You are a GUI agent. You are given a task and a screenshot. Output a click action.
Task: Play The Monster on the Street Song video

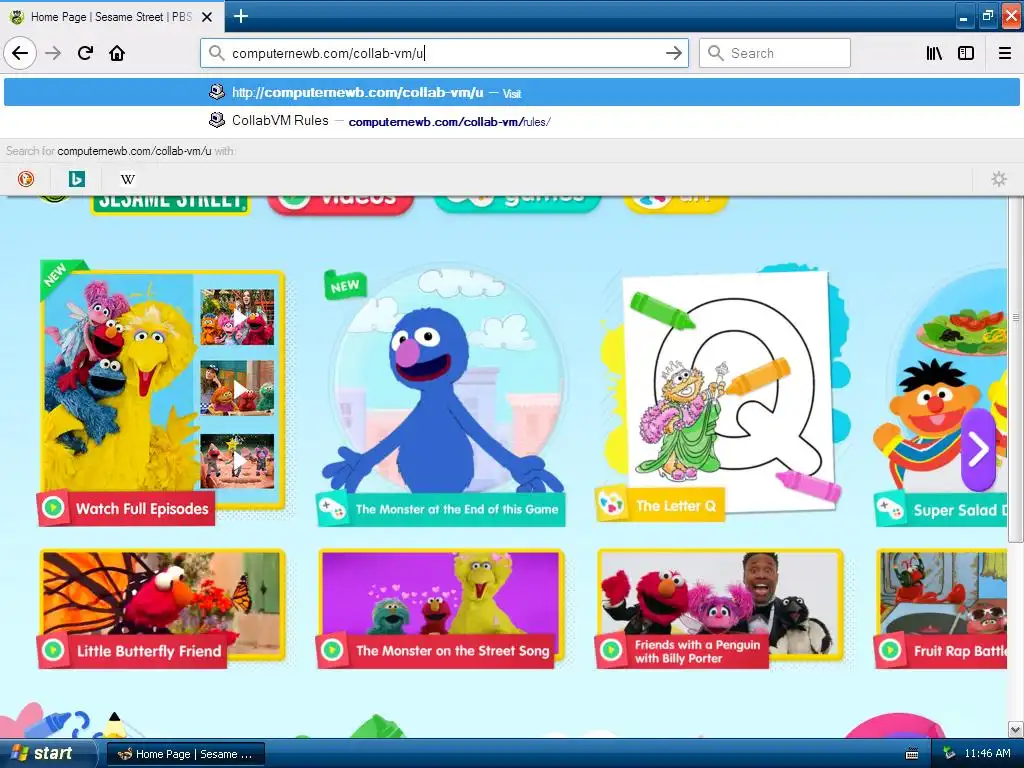pos(441,609)
